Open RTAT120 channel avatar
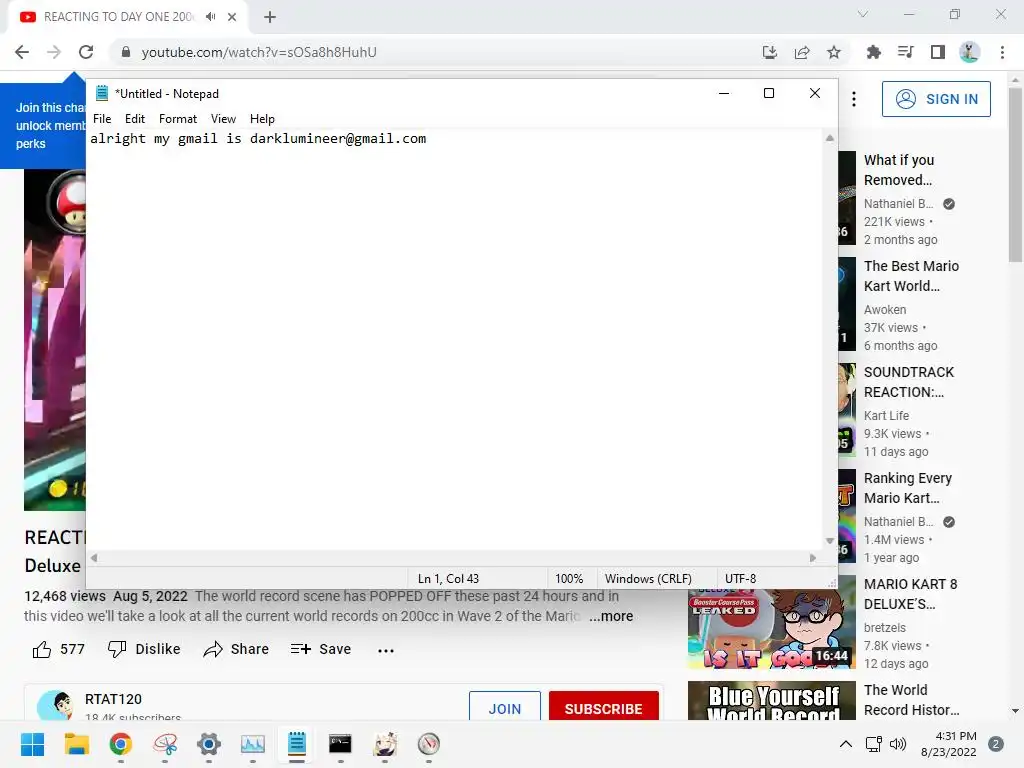 tap(54, 706)
